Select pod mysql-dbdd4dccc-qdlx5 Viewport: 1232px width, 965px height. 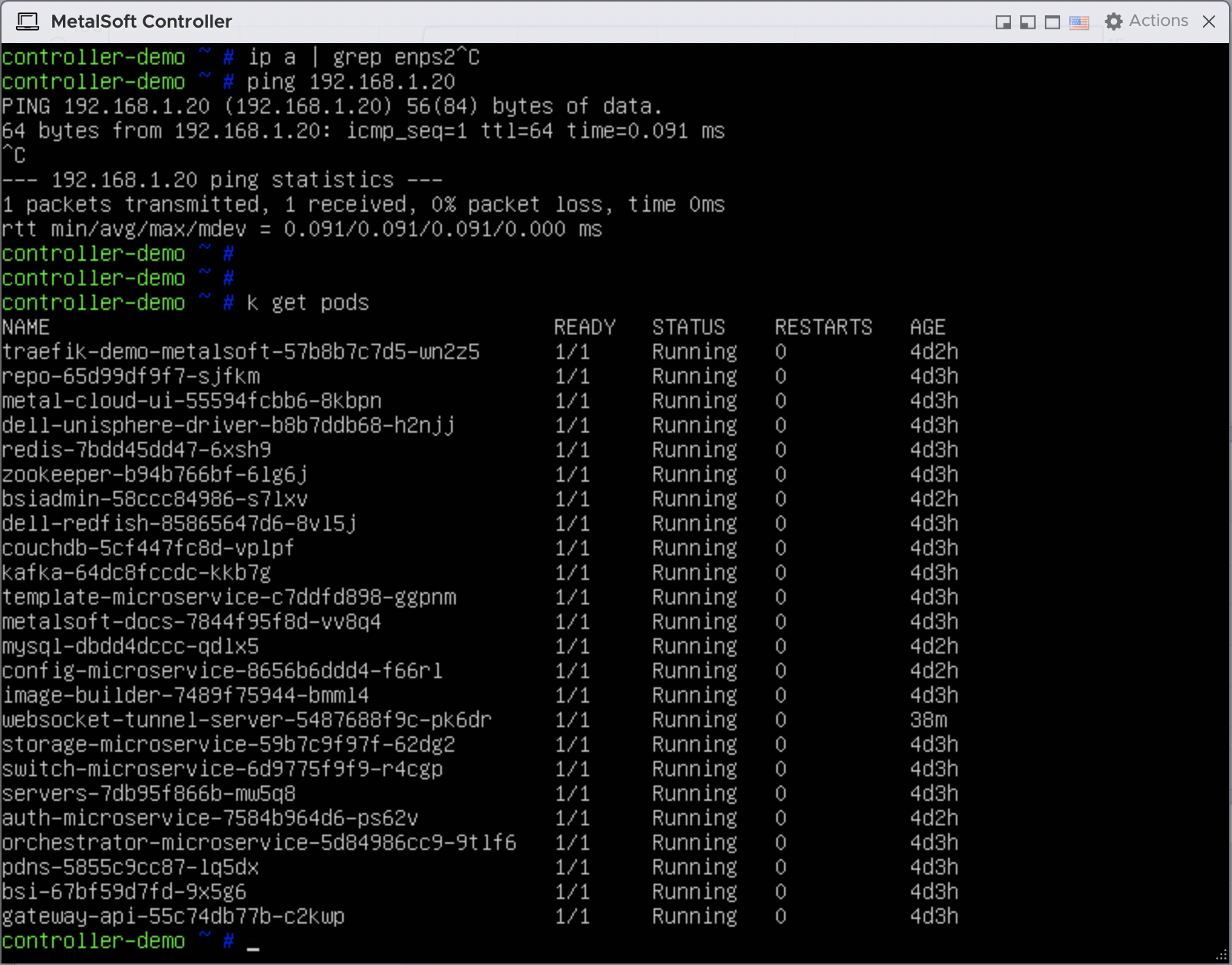click(x=130, y=647)
